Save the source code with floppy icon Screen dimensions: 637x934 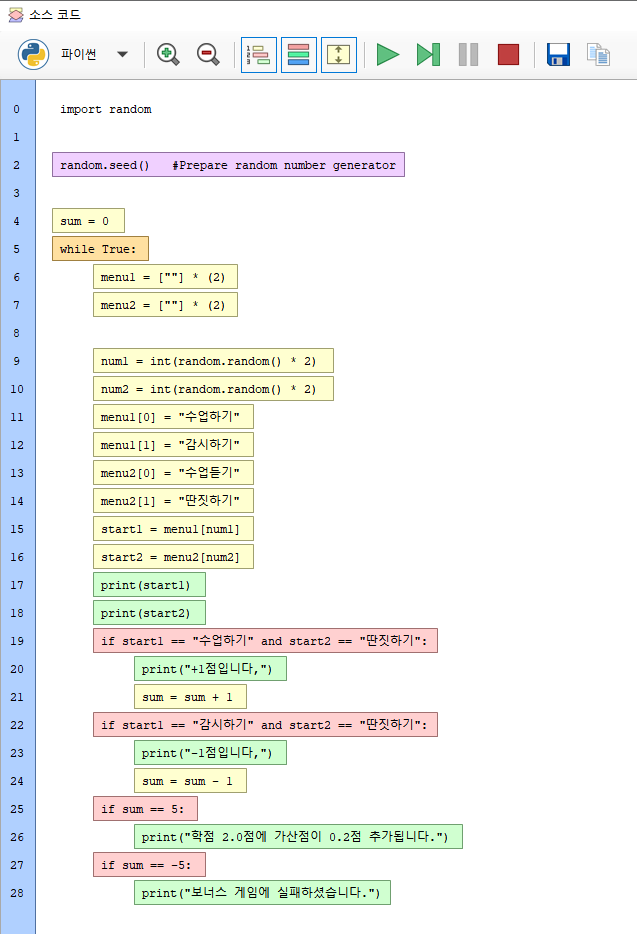(558, 55)
